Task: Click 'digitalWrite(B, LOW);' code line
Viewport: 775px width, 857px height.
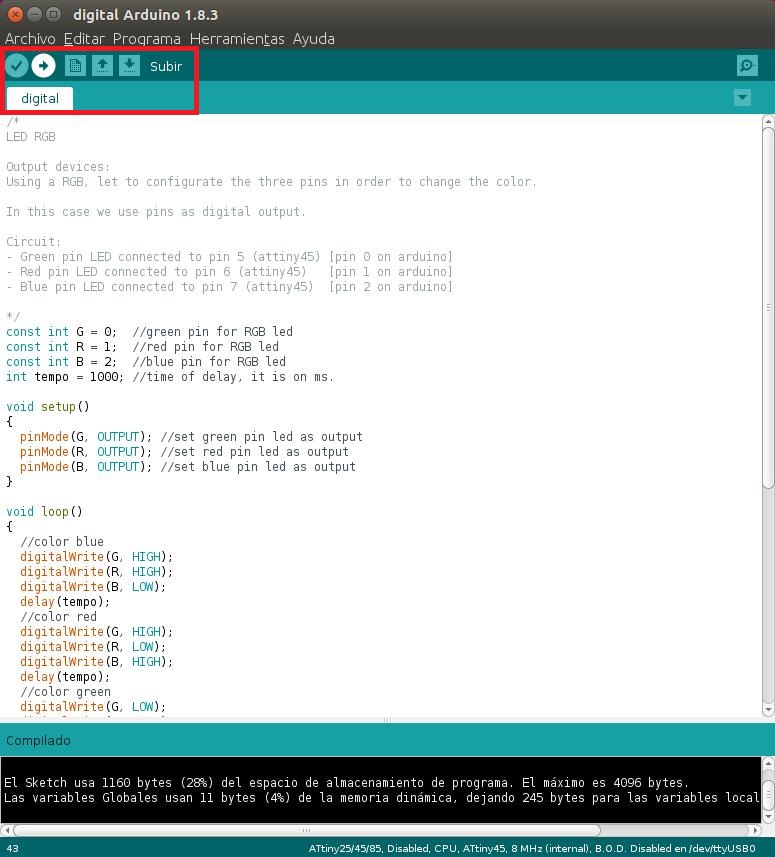Action: (x=93, y=587)
